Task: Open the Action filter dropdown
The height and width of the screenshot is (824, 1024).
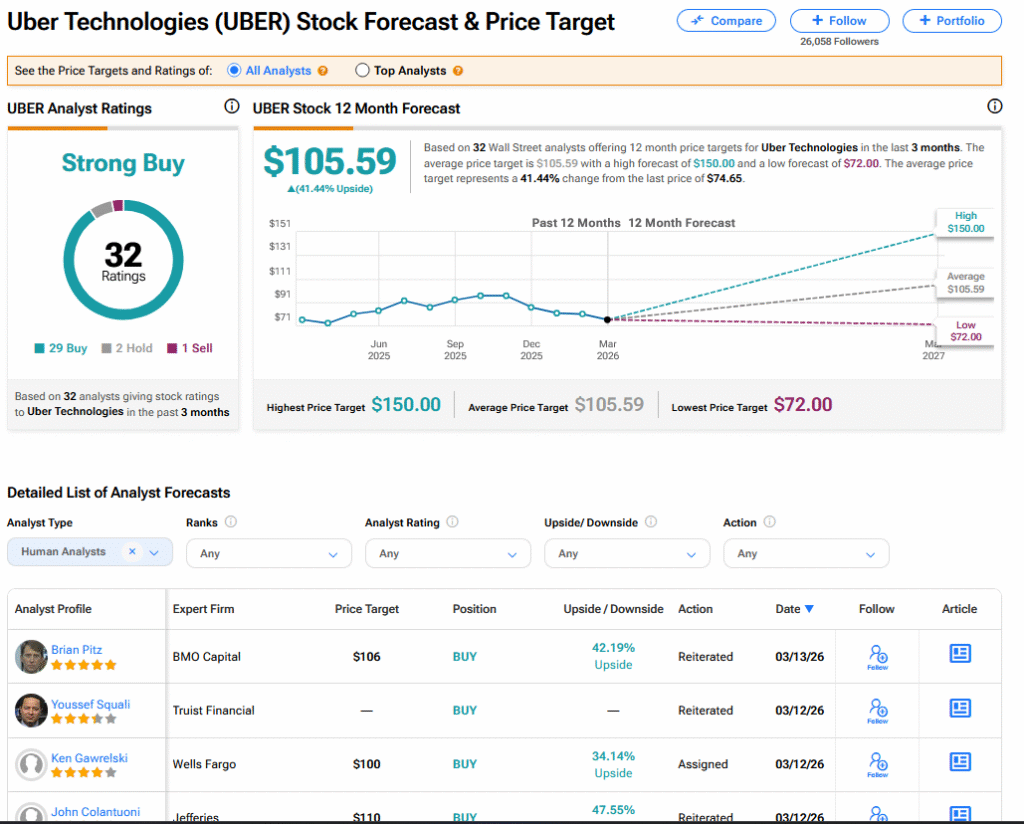Action: [x=805, y=553]
